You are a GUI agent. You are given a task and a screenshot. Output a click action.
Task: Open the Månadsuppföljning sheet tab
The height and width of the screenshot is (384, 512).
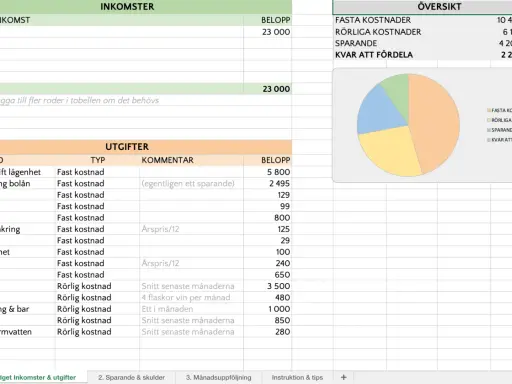coord(219,377)
